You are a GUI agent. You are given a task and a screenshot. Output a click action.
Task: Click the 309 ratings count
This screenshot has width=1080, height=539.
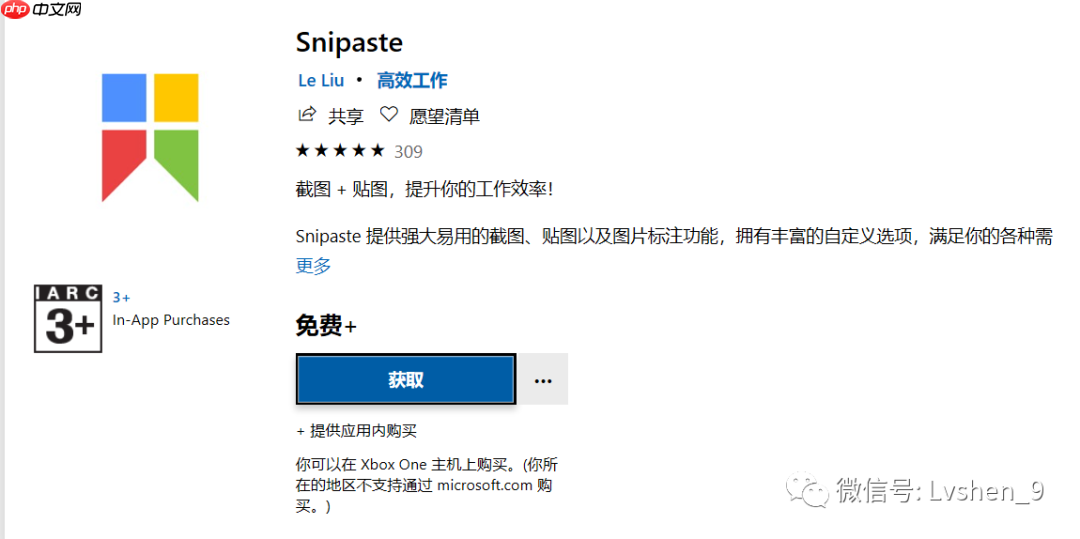coord(408,151)
